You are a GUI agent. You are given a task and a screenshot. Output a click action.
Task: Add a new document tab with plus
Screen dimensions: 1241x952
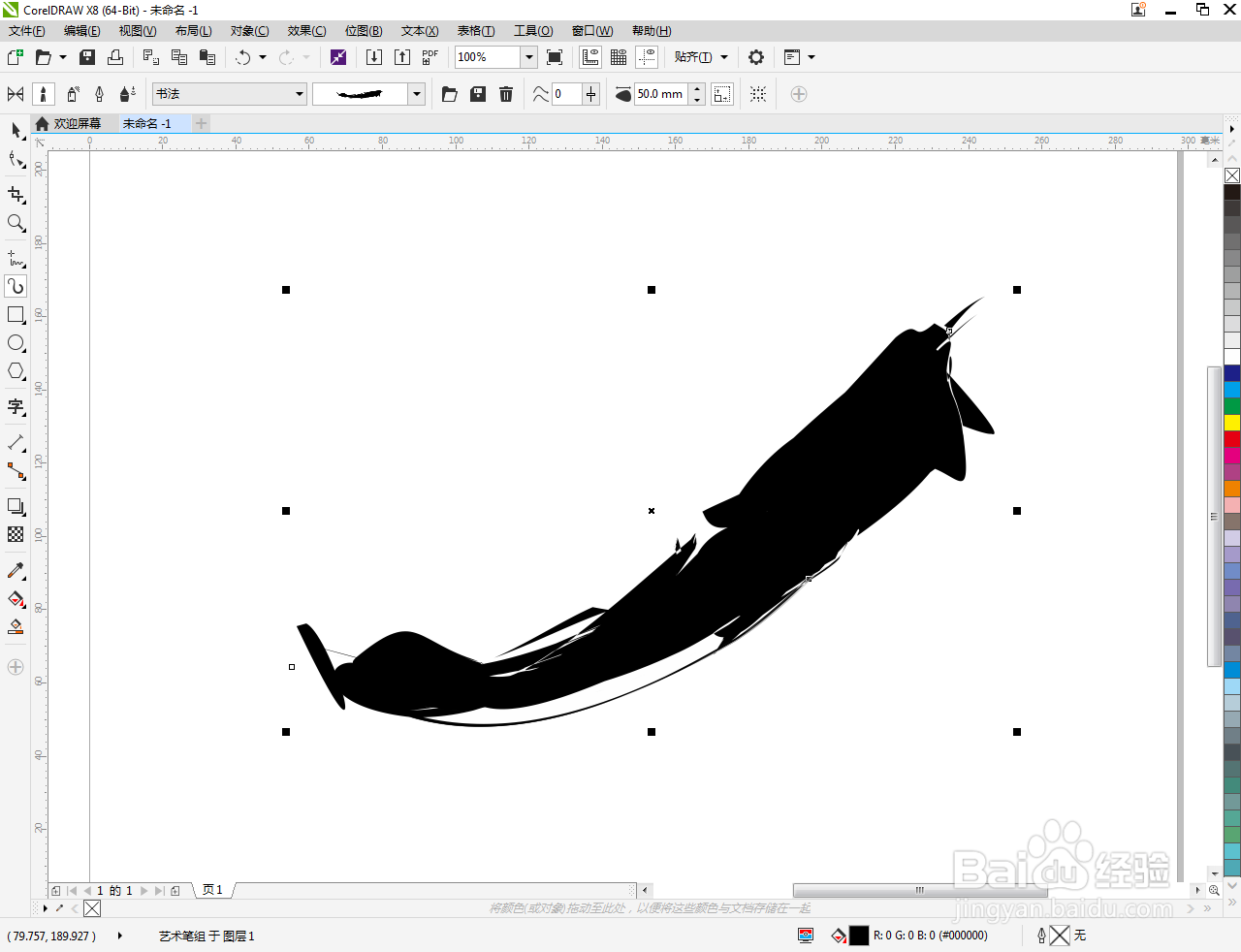coord(201,123)
